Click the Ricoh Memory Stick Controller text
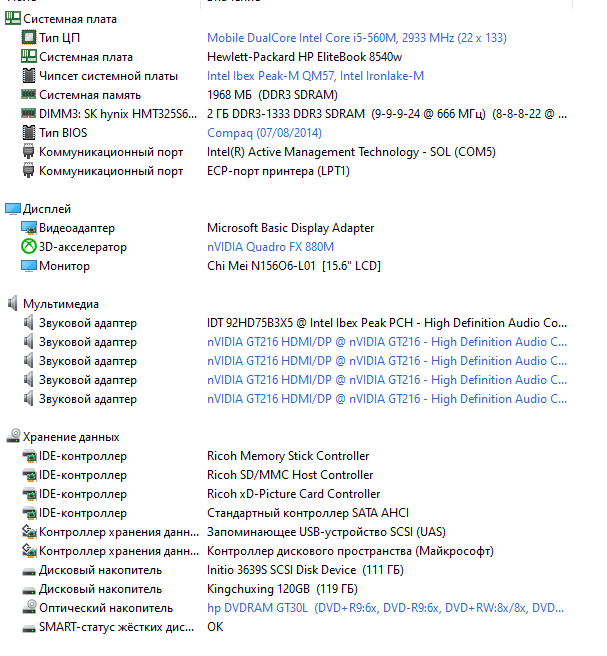 pyautogui.click(x=288, y=456)
